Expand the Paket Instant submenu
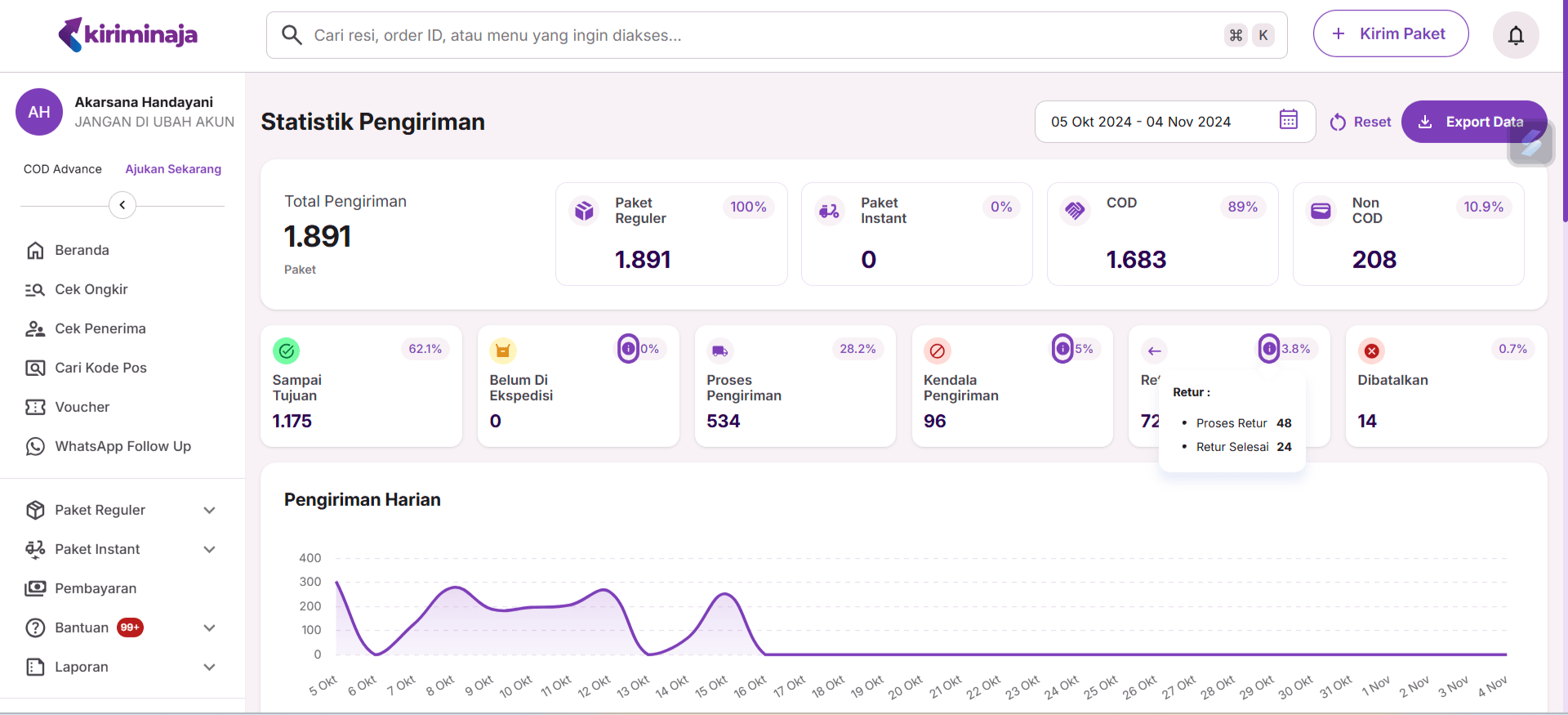The height and width of the screenshot is (715, 1568). [209, 549]
